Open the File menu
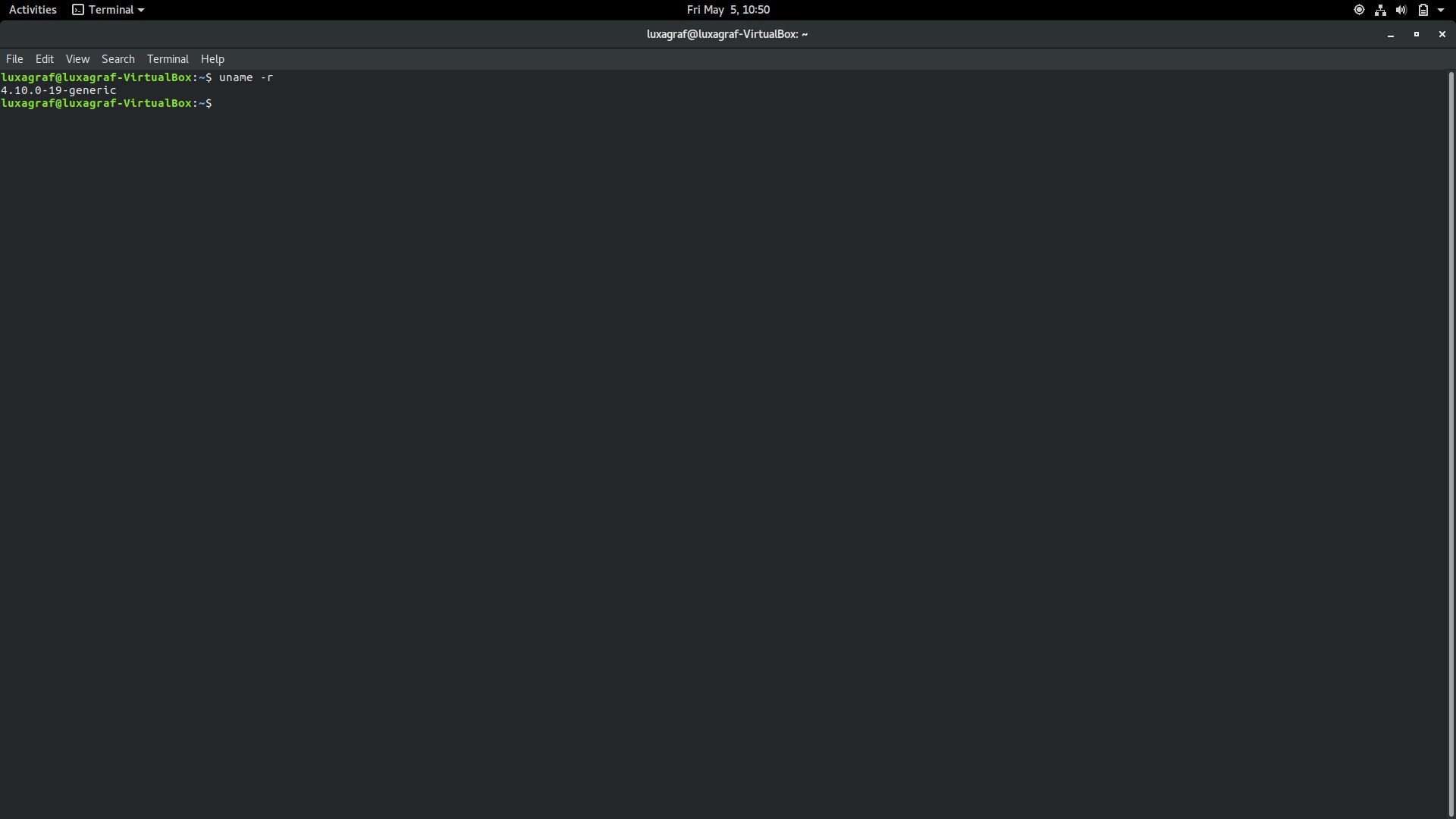Image resolution: width=1456 pixels, height=819 pixels. coord(14,58)
